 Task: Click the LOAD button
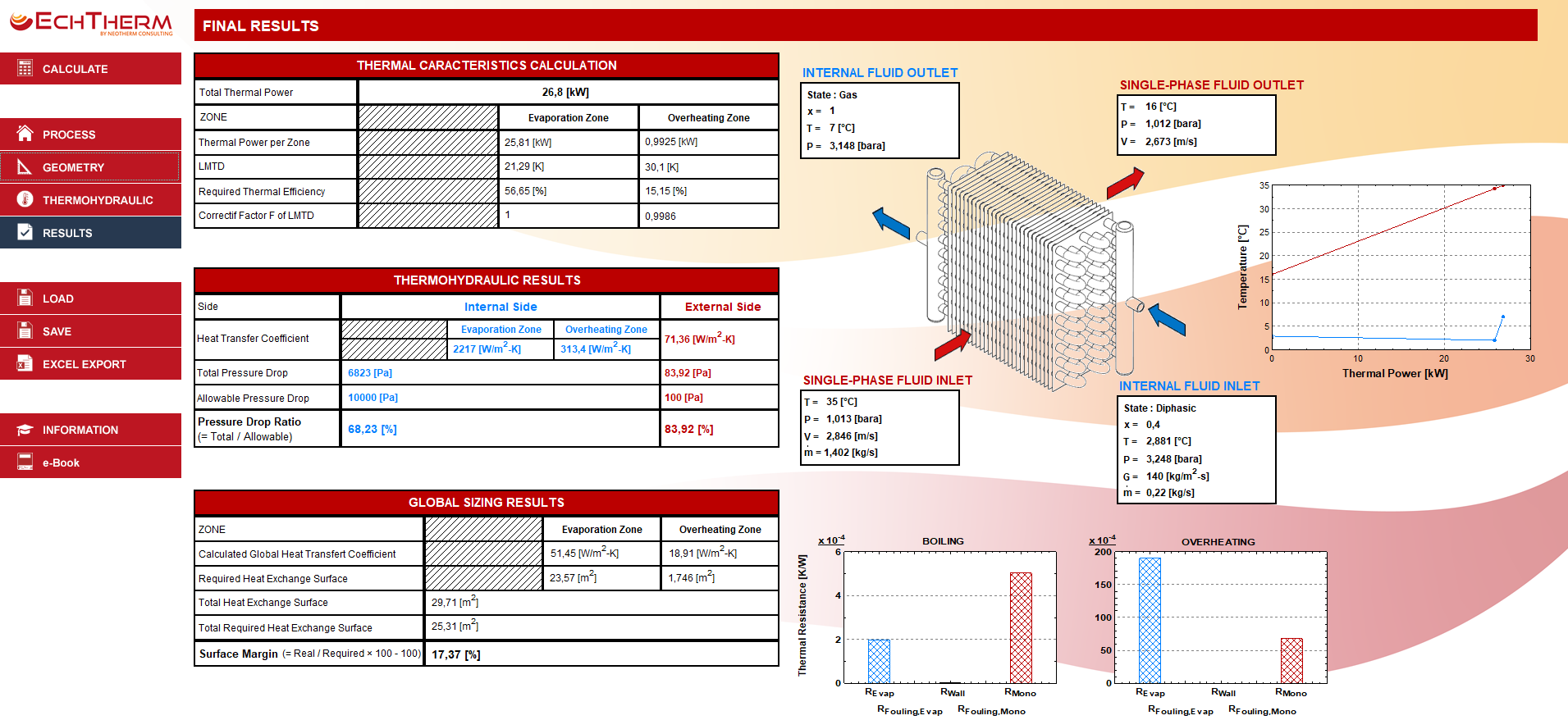[90, 298]
